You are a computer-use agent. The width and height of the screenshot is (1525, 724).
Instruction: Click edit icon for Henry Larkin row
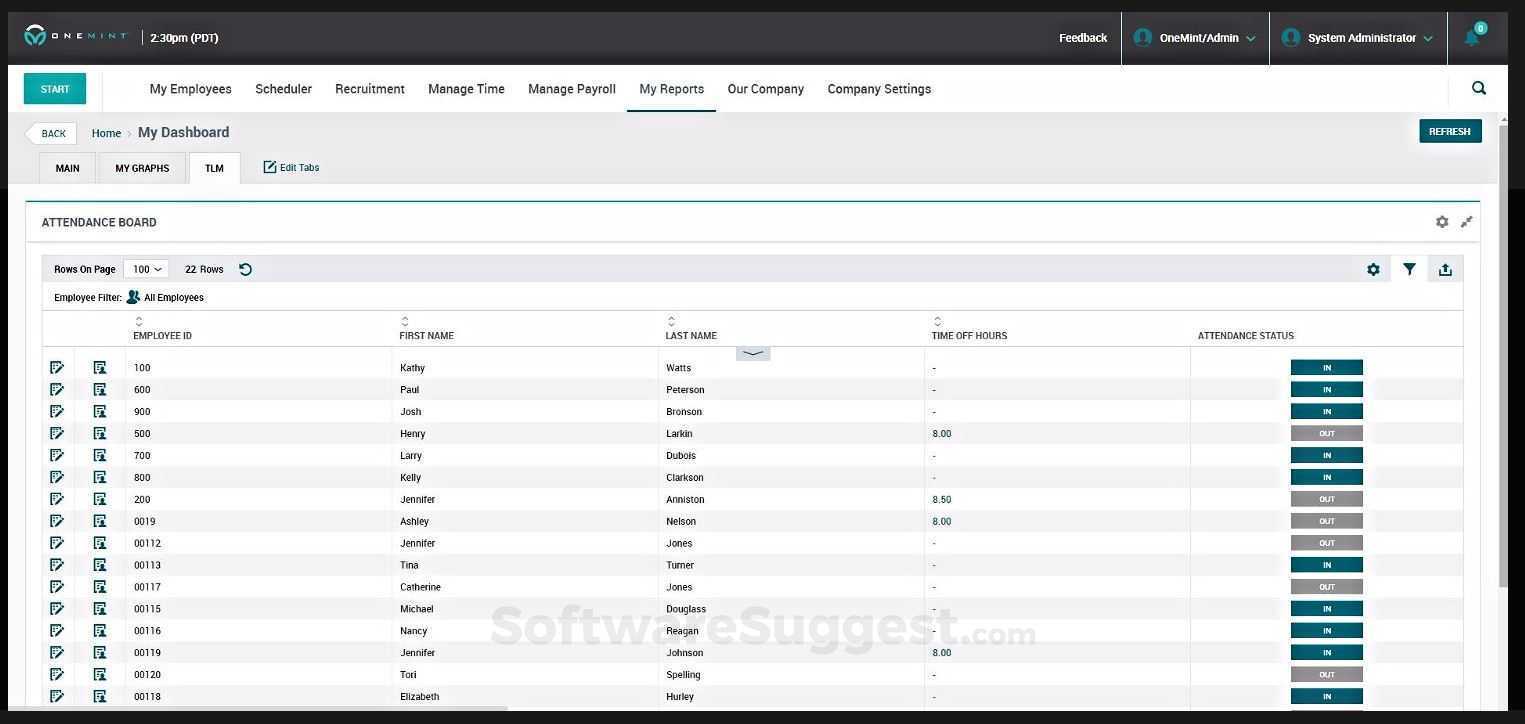[x=57, y=434]
